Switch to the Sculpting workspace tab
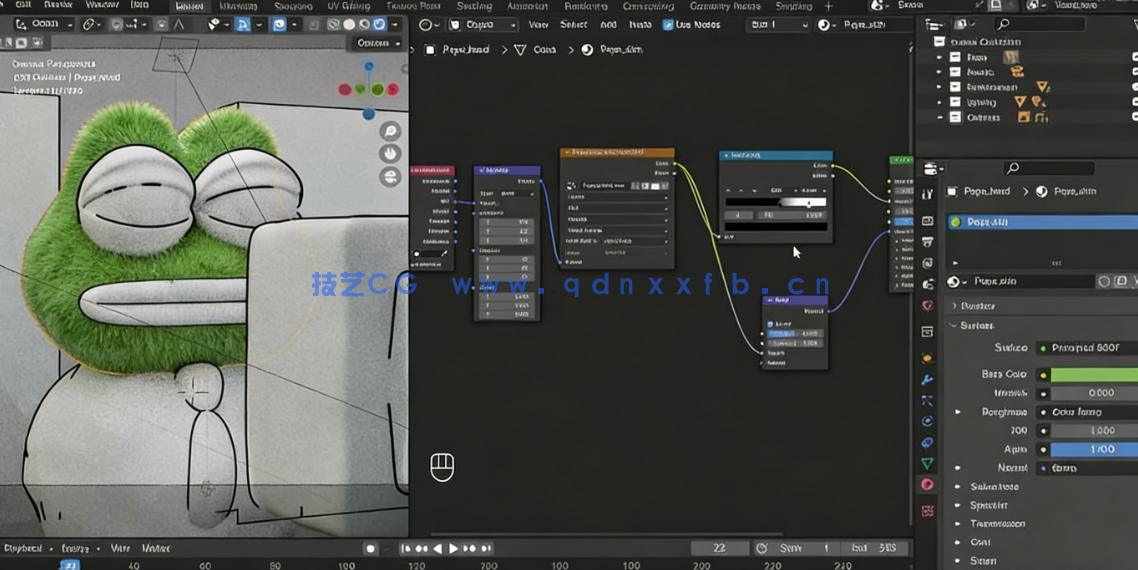This screenshot has height=570, width=1138. pyautogui.click(x=293, y=6)
